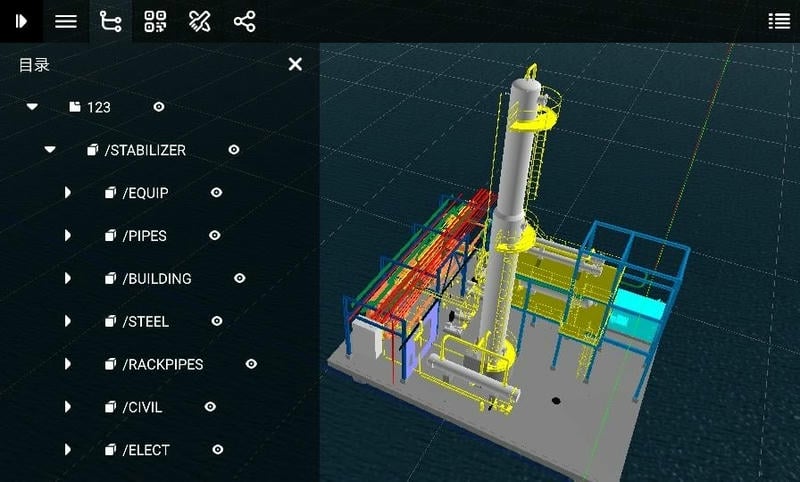
Task: Close the 目录 directory panel
Action: coord(295,64)
